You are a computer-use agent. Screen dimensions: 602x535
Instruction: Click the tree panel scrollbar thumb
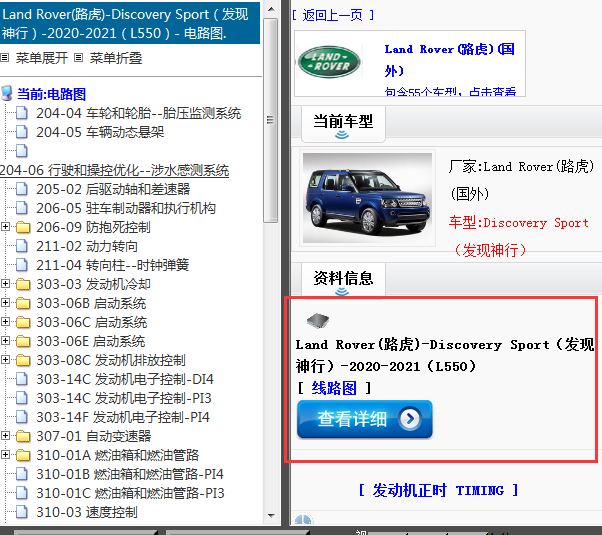point(271,120)
